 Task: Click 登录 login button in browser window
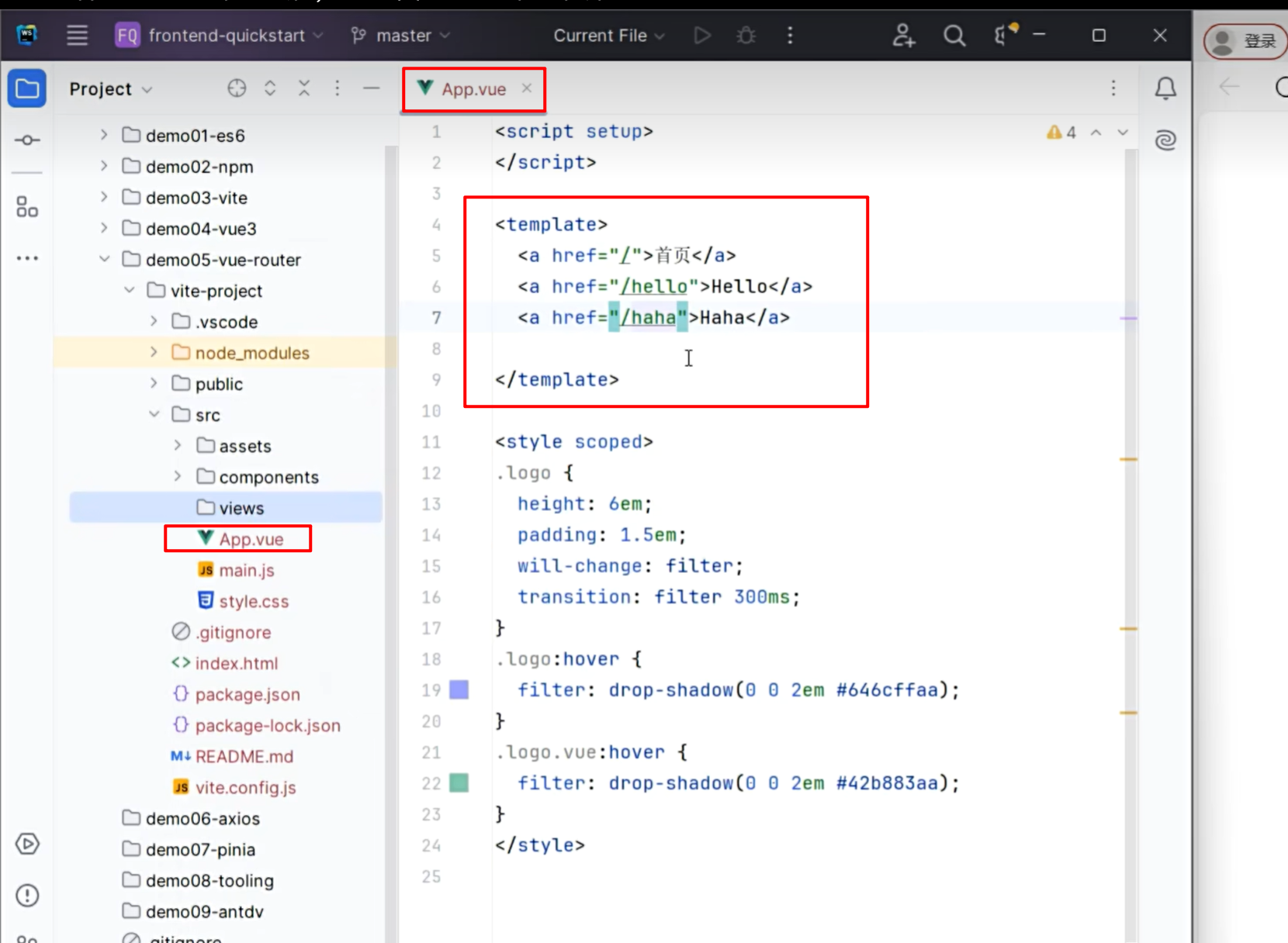pos(1246,40)
